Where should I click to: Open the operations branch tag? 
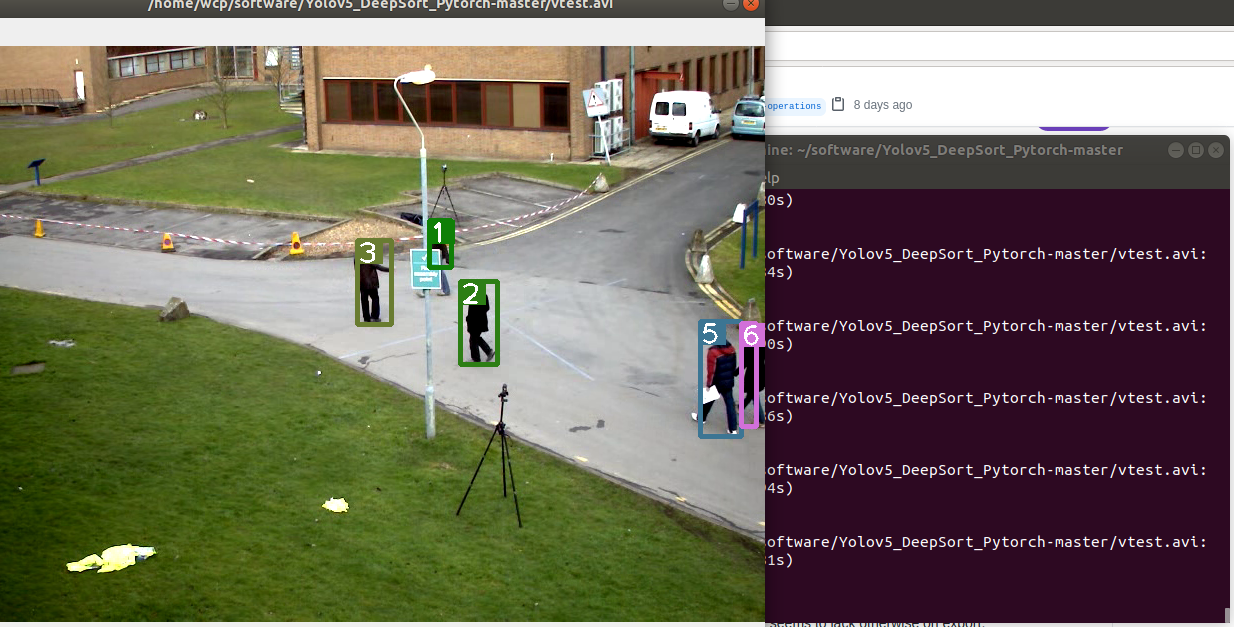[x=793, y=105]
